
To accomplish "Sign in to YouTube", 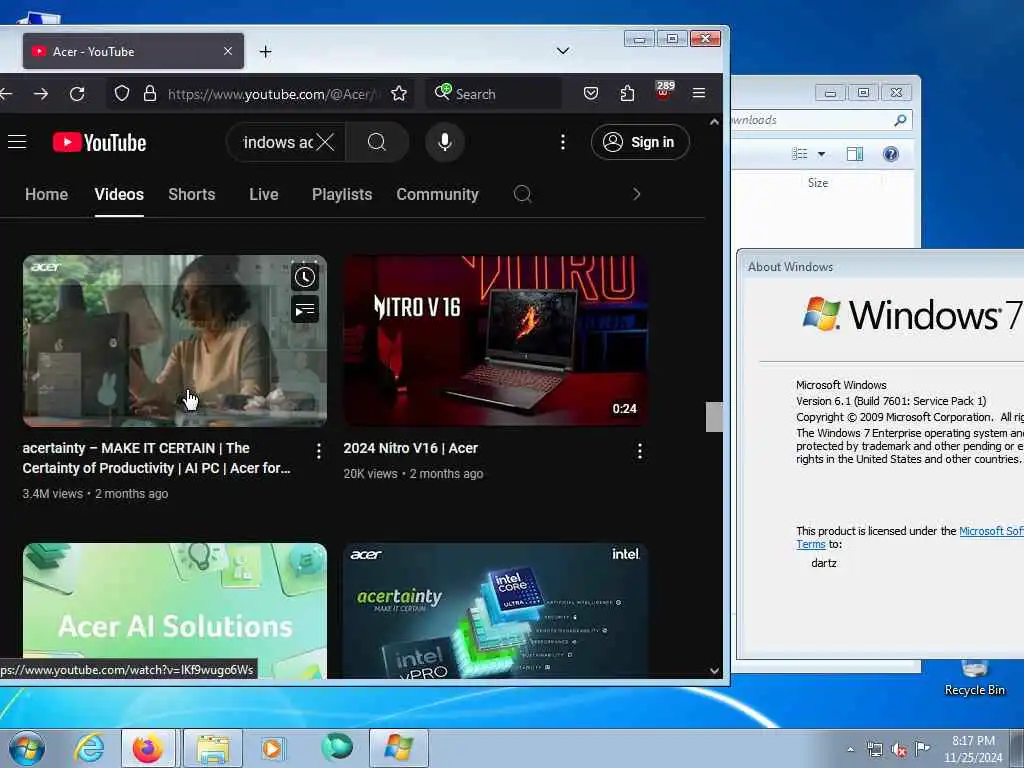I will pyautogui.click(x=639, y=142).
